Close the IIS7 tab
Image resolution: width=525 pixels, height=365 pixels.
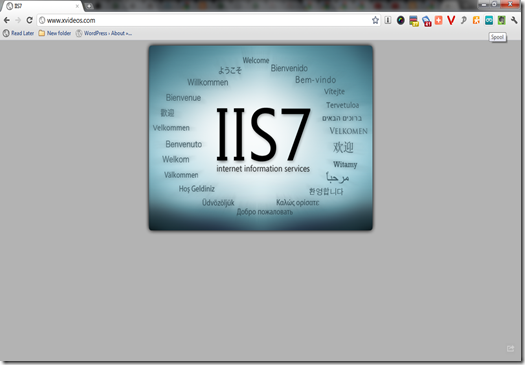pos(77,6)
